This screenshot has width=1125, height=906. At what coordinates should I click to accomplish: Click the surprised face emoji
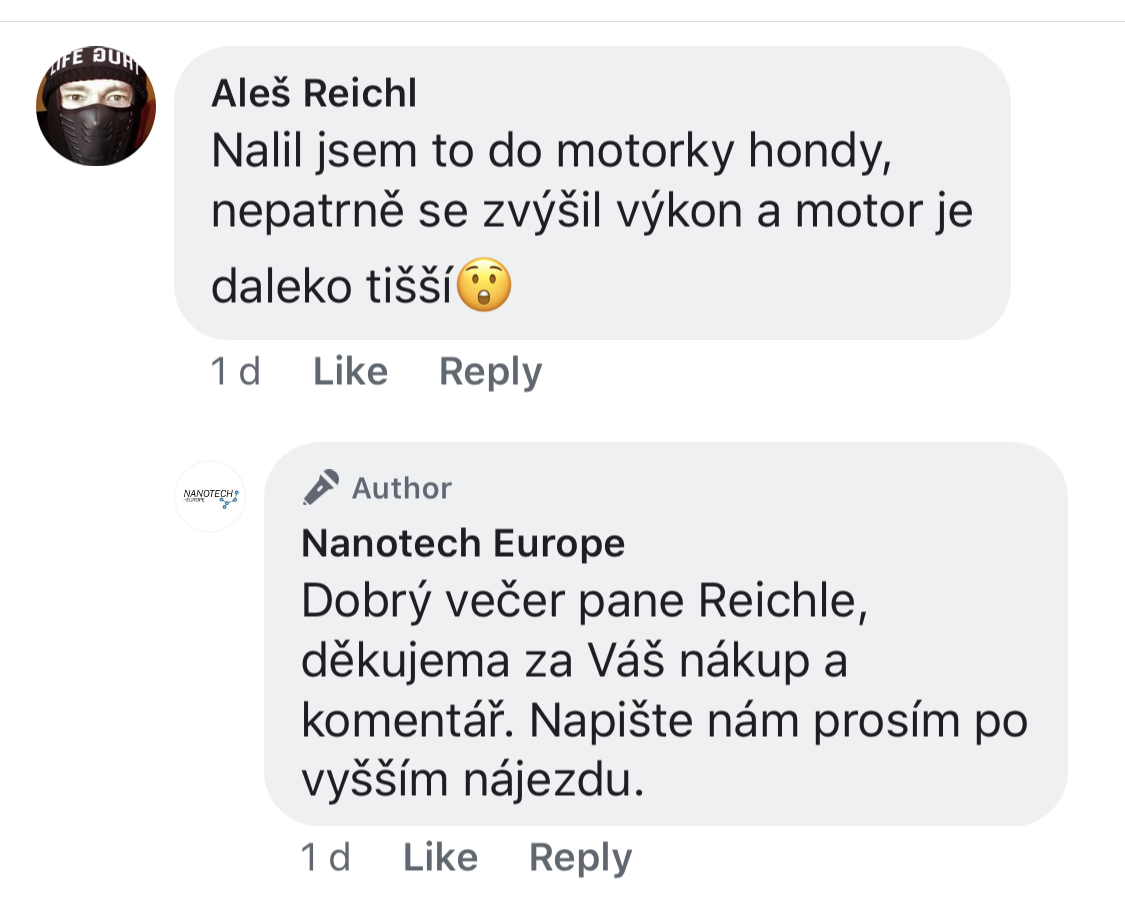point(484,288)
